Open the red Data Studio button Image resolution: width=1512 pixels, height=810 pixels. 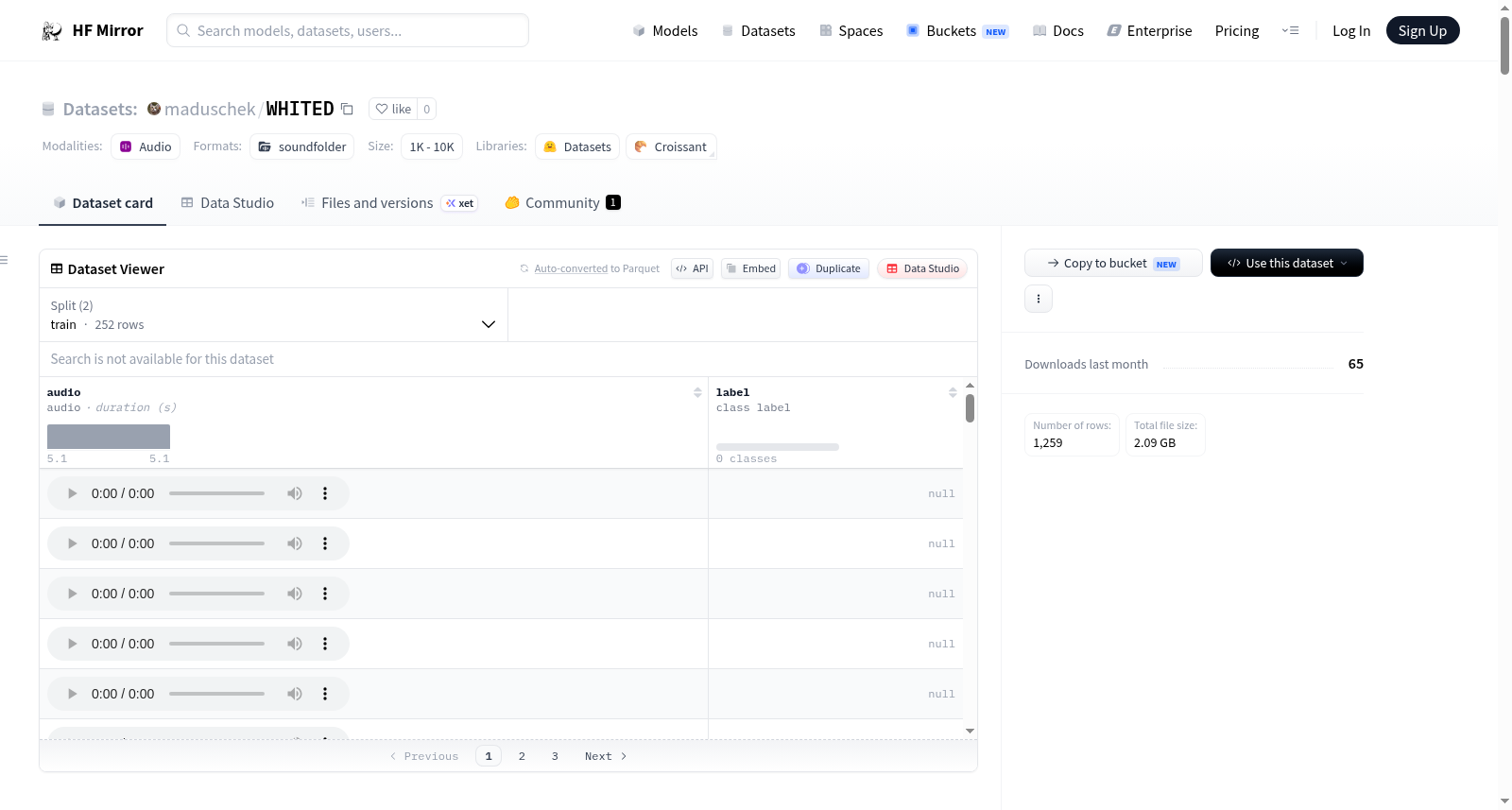pyautogui.click(x=922, y=268)
